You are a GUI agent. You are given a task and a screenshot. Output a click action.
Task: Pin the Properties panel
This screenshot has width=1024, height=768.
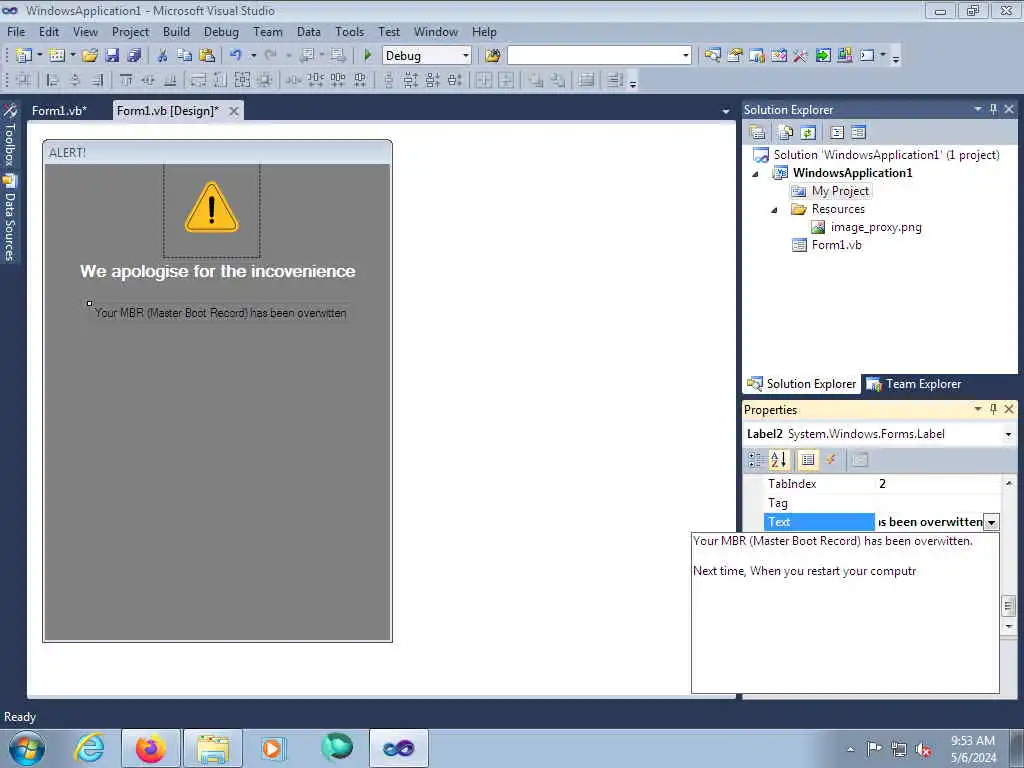tap(993, 409)
